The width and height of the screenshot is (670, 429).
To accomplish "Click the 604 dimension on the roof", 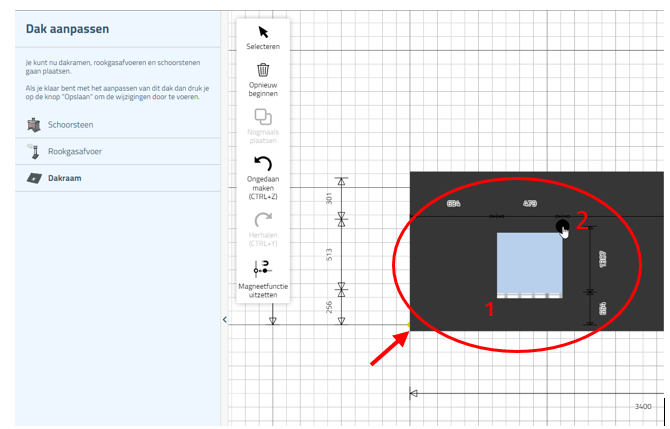I will pos(454,204).
